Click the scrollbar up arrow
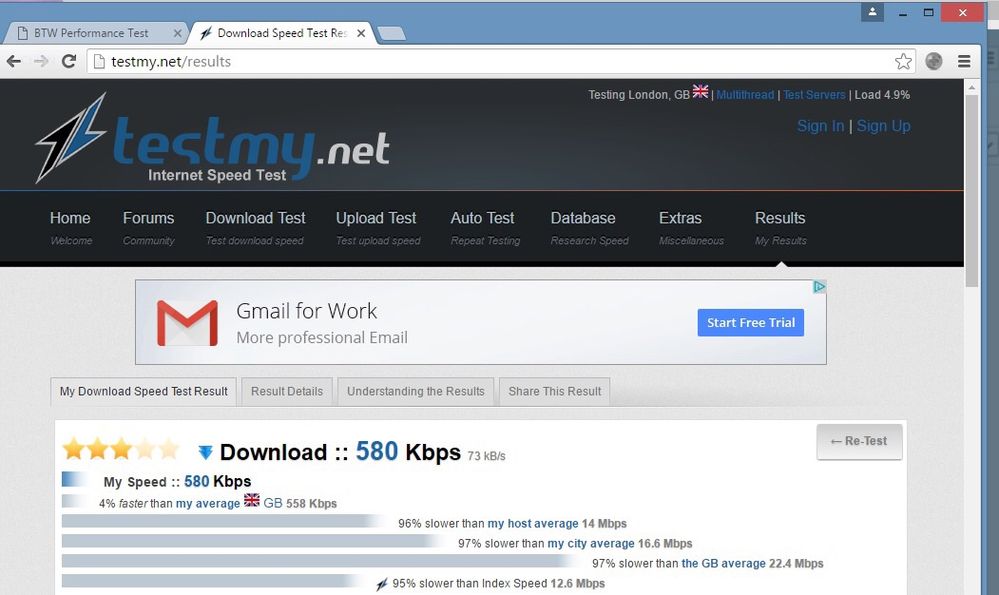The height and width of the screenshot is (595, 999). coord(971,87)
